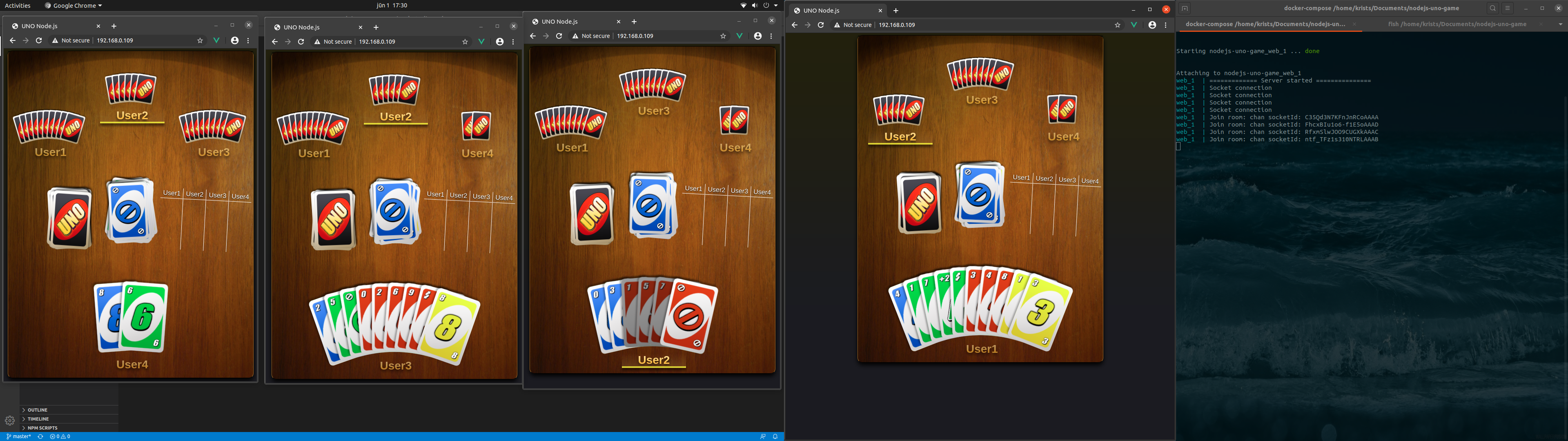Reload the rightmost UNO Node.js page
The image size is (1568, 441).
[820, 25]
